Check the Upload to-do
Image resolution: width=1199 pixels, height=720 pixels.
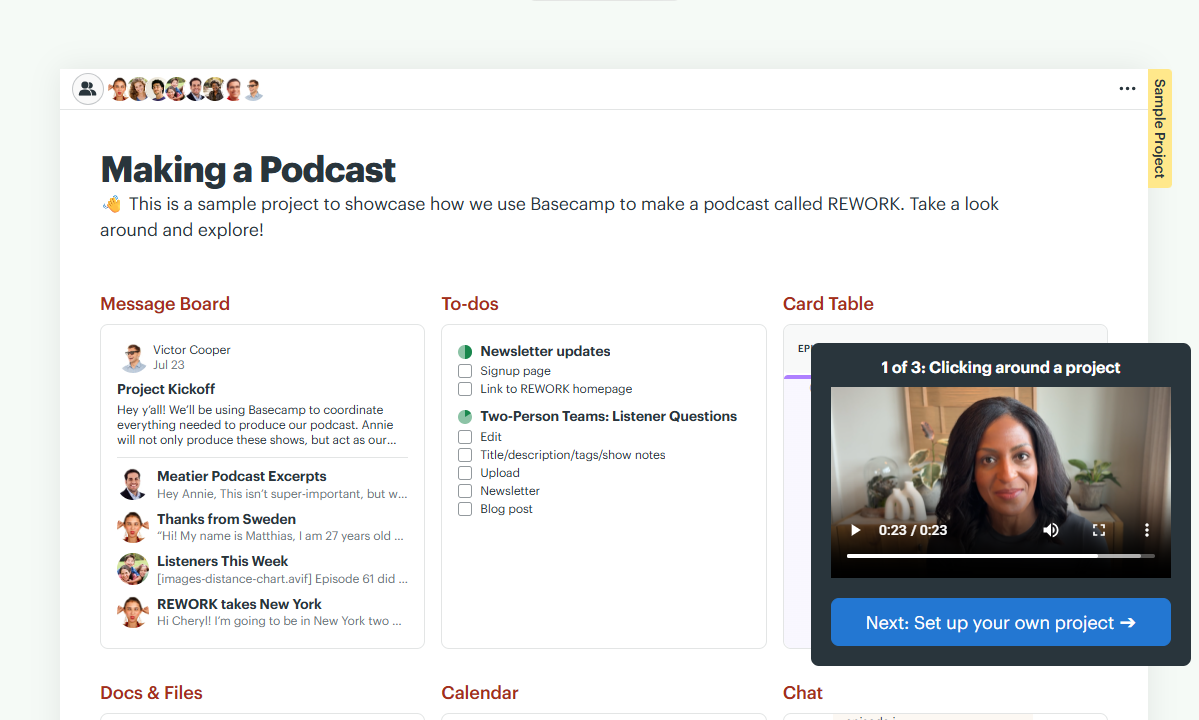[x=465, y=473]
